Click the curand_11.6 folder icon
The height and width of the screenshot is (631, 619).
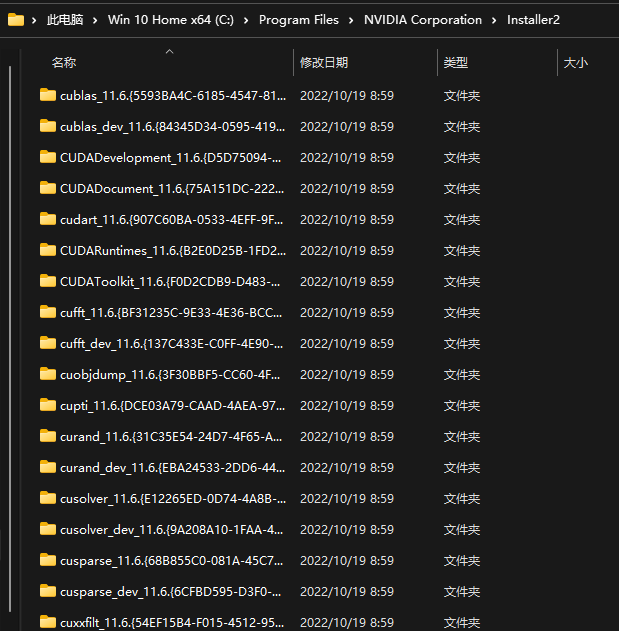tap(48, 436)
